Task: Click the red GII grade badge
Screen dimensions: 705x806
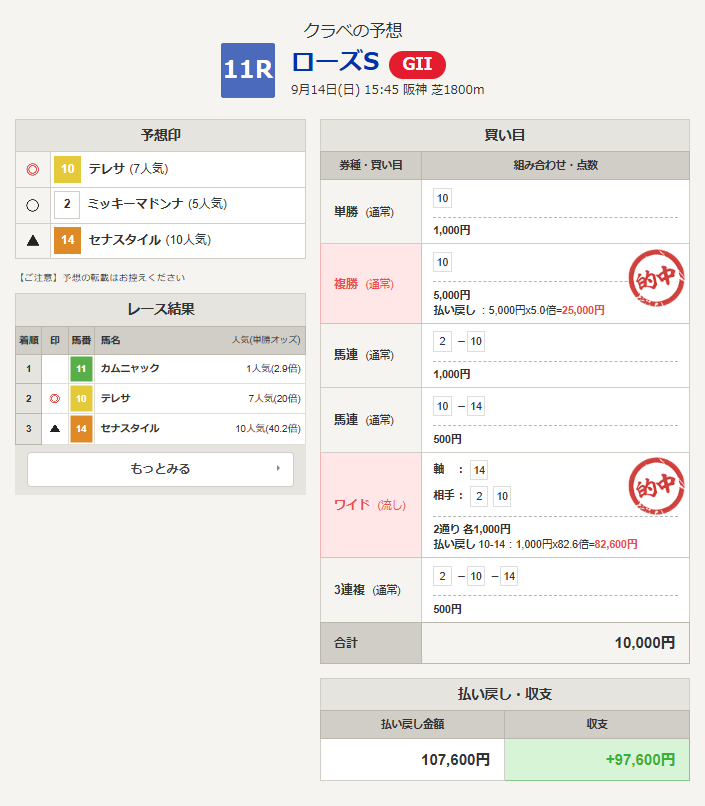Action: (417, 64)
